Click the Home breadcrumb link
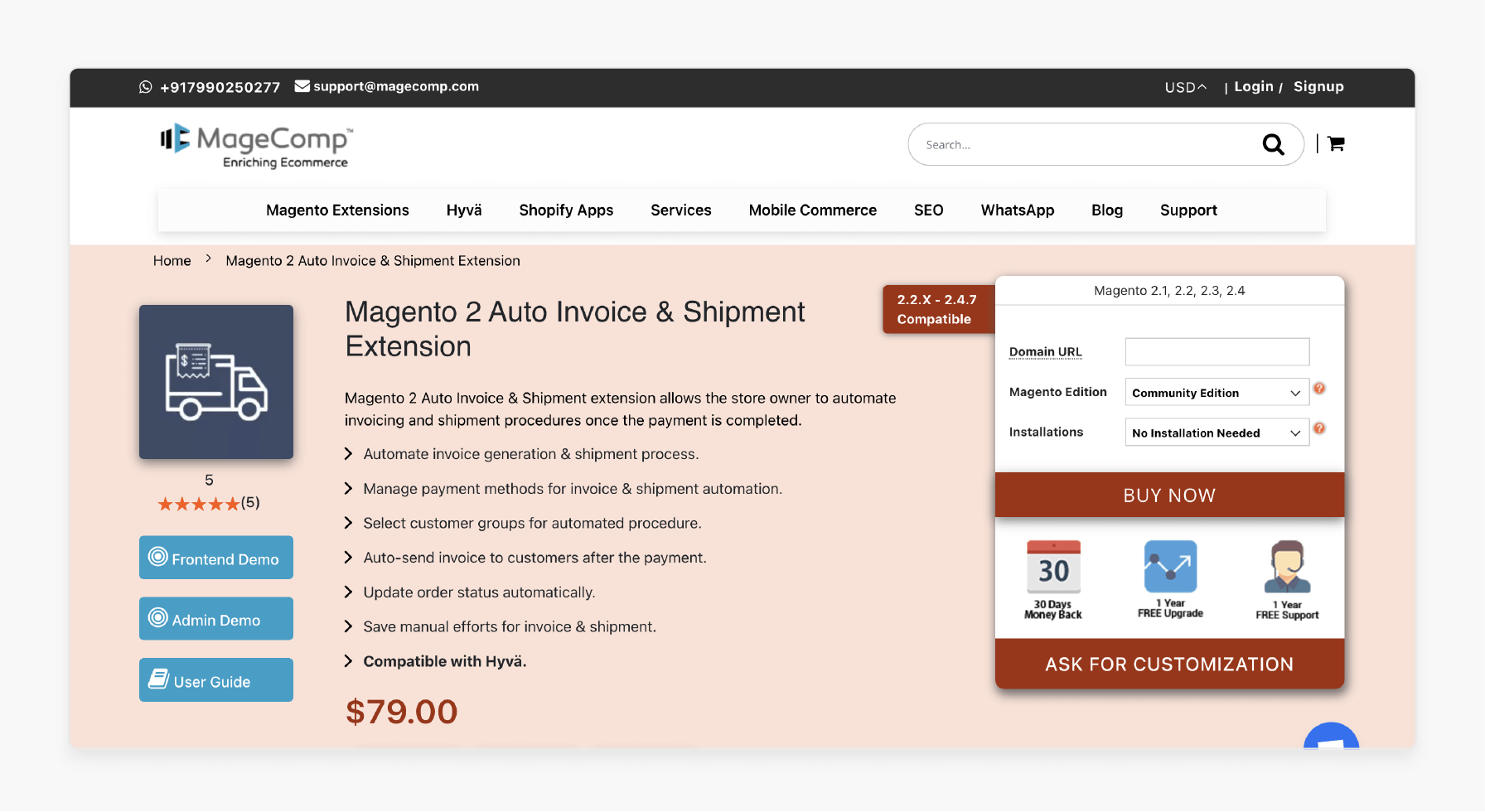 point(172,261)
